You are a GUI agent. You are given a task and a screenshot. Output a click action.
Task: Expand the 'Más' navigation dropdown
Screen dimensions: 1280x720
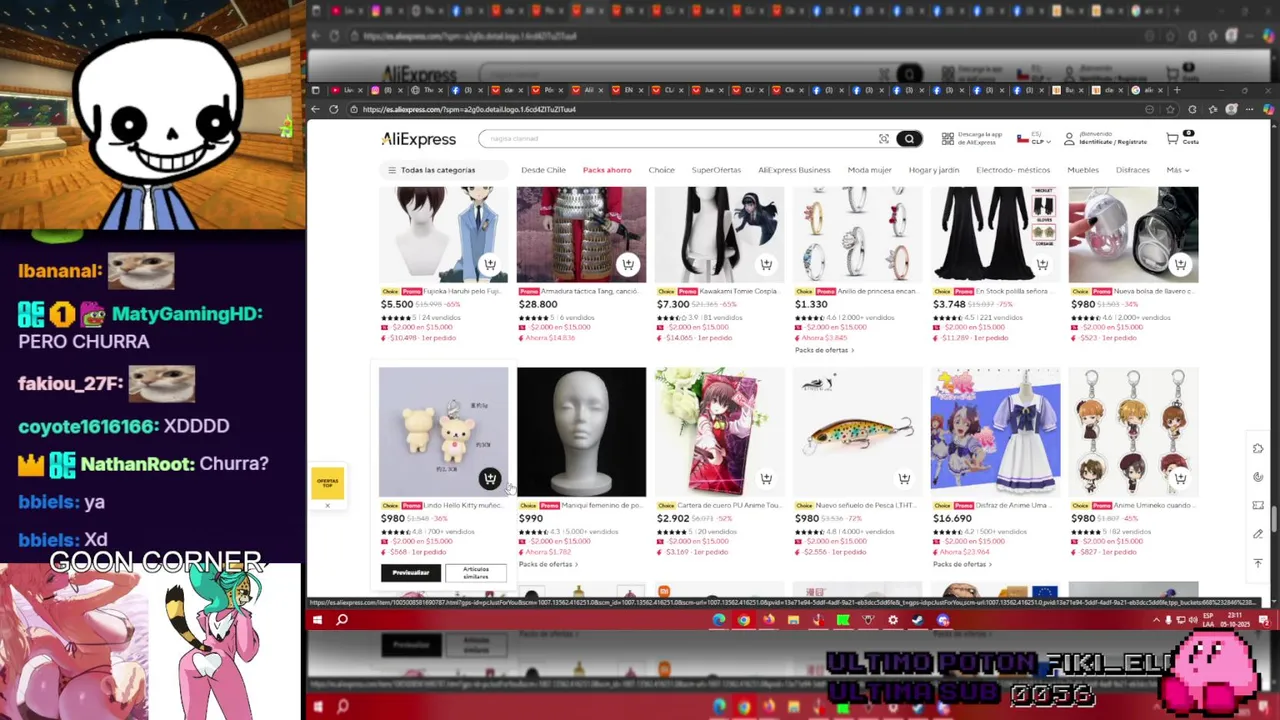point(1177,170)
